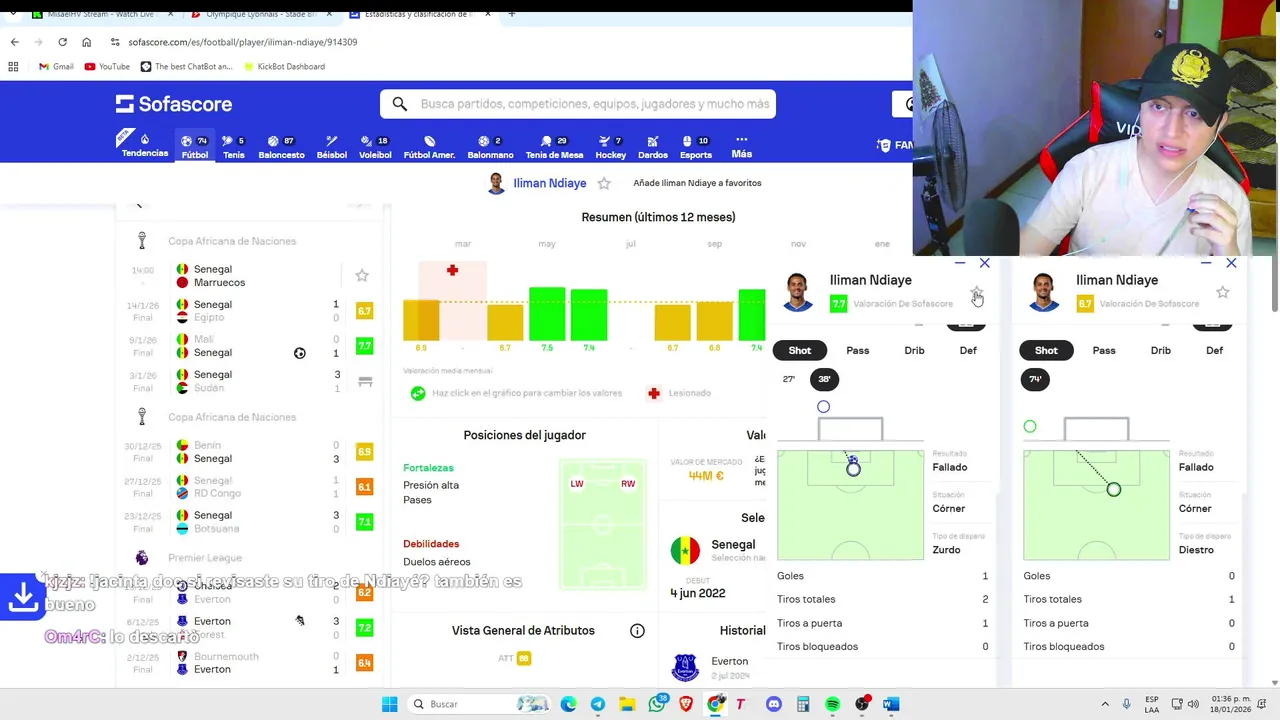Open the Balonmano section

[490, 147]
